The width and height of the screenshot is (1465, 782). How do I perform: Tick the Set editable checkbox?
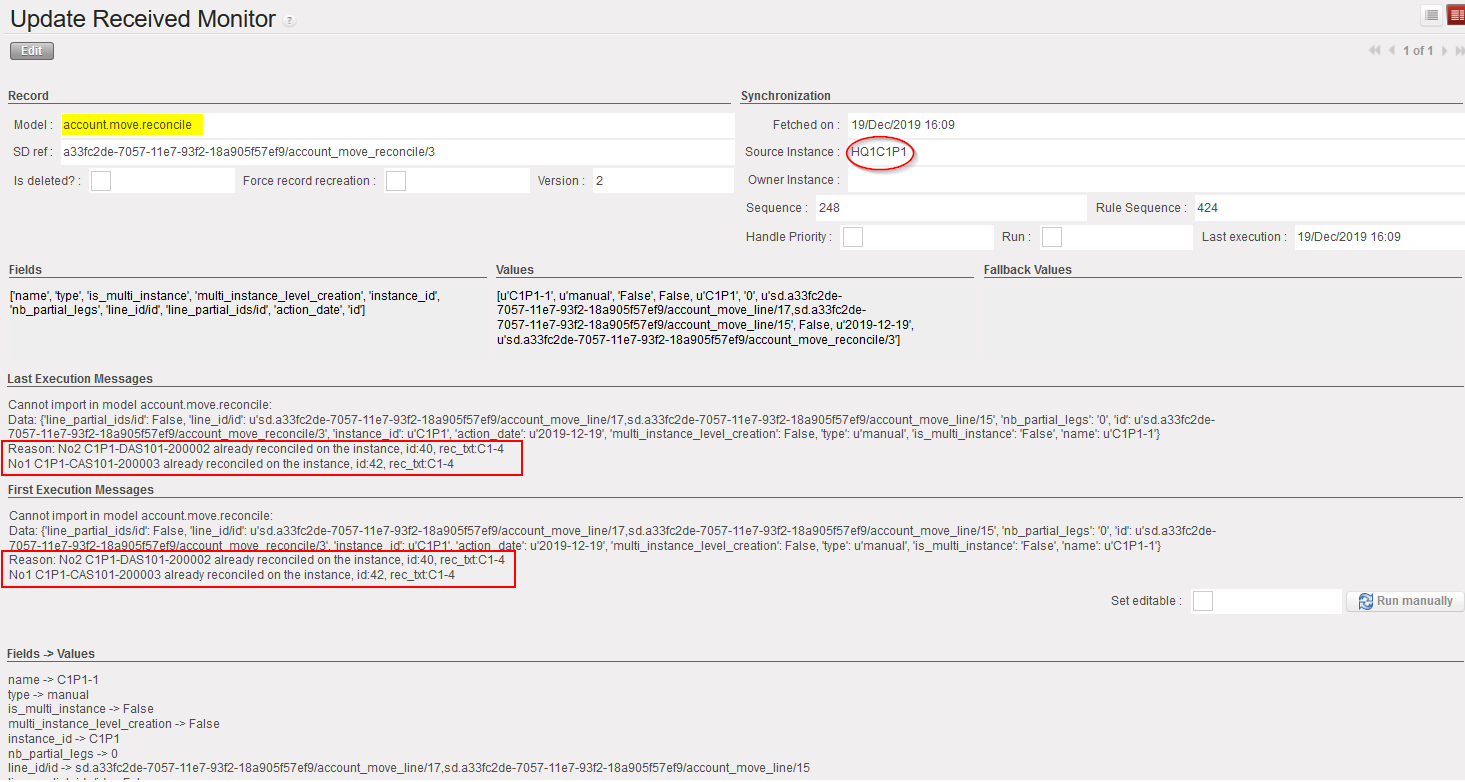[x=1203, y=601]
